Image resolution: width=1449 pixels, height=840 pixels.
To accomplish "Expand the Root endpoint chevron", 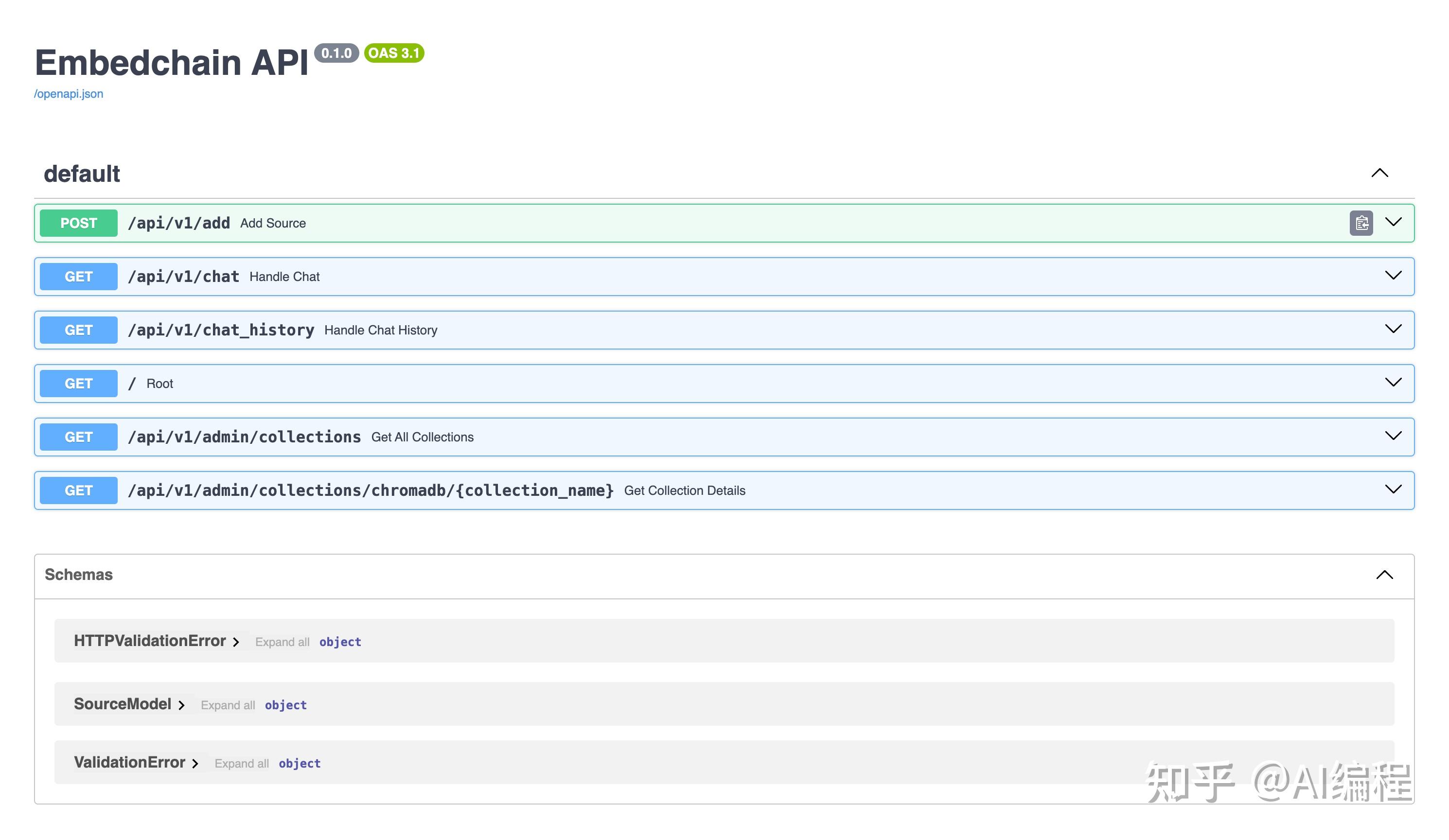I will coord(1393,383).
